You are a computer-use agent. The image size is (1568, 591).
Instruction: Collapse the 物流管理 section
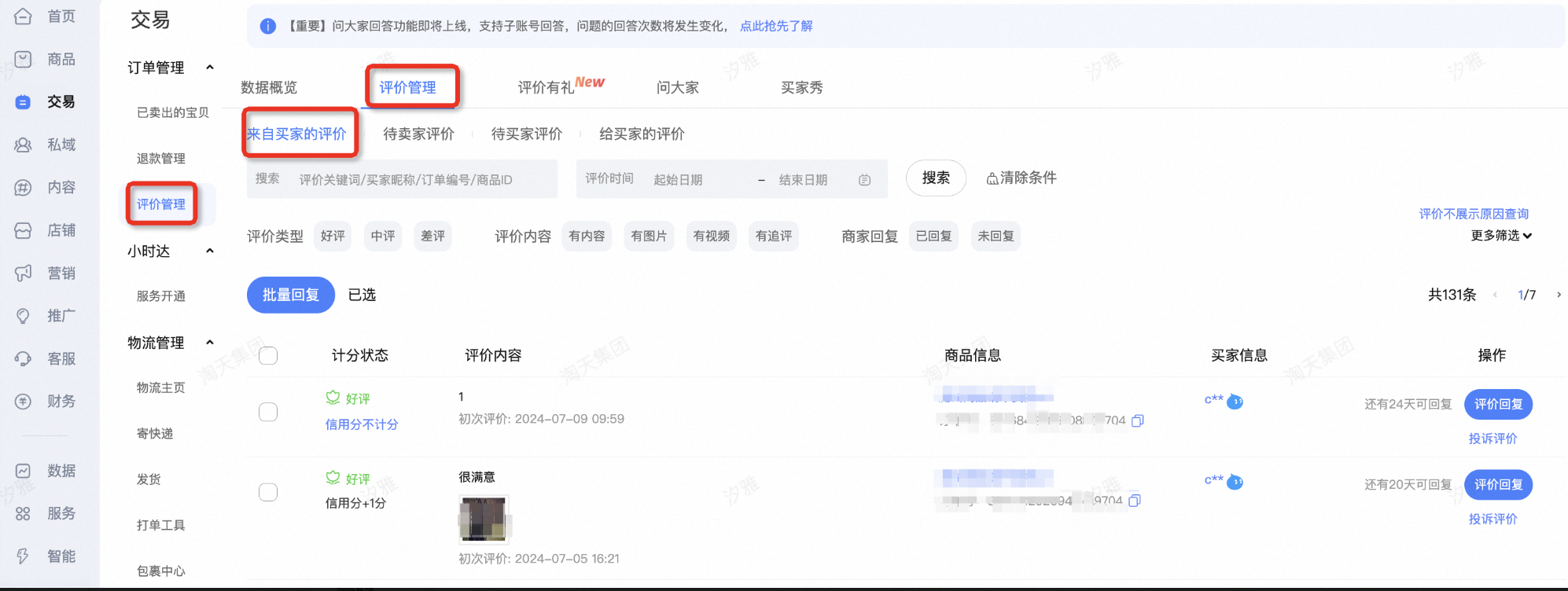point(210,343)
